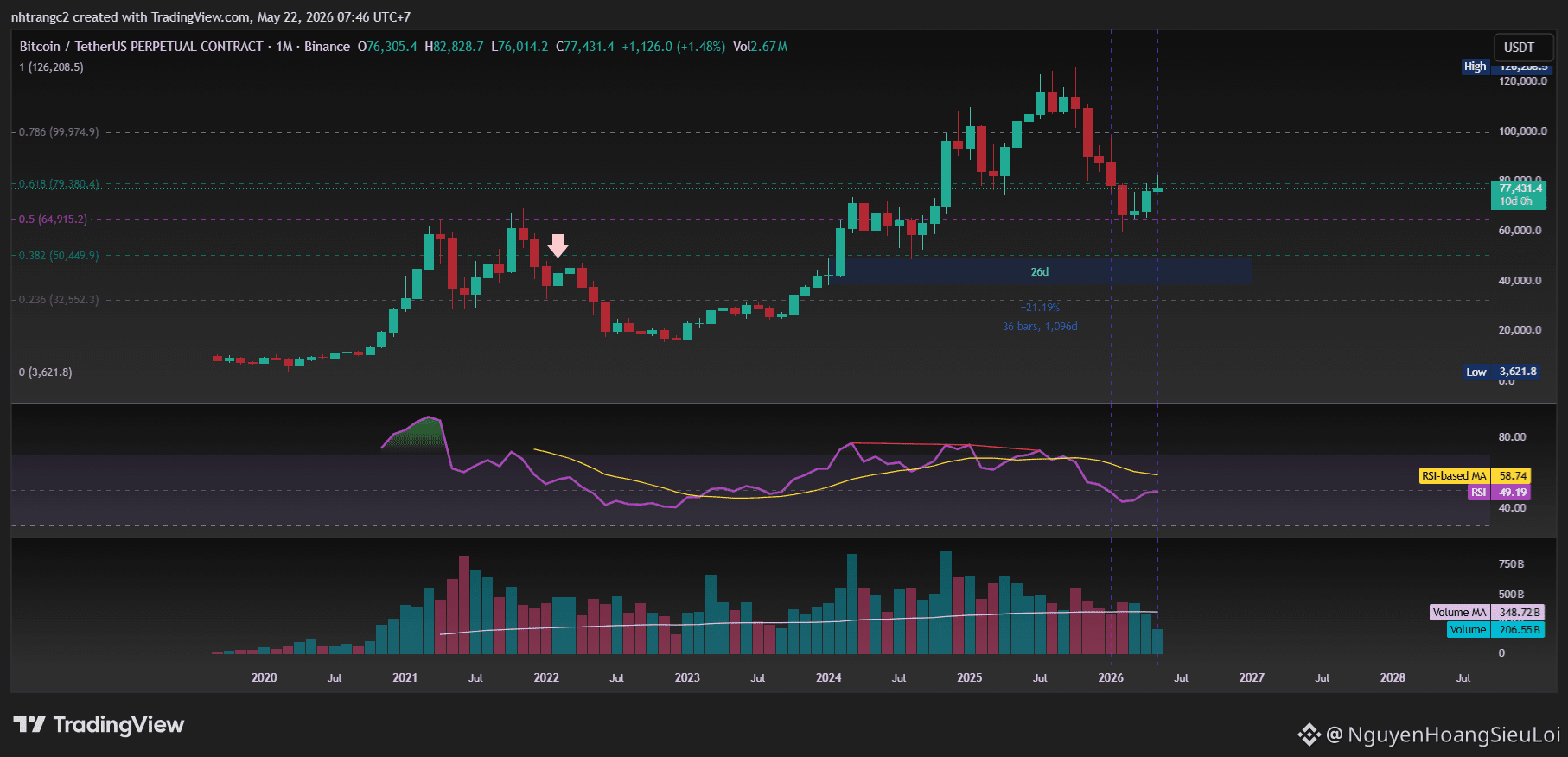Viewport: 1568px width, 757px height.
Task: Click 2021 on the time axis
Action: tap(405, 678)
